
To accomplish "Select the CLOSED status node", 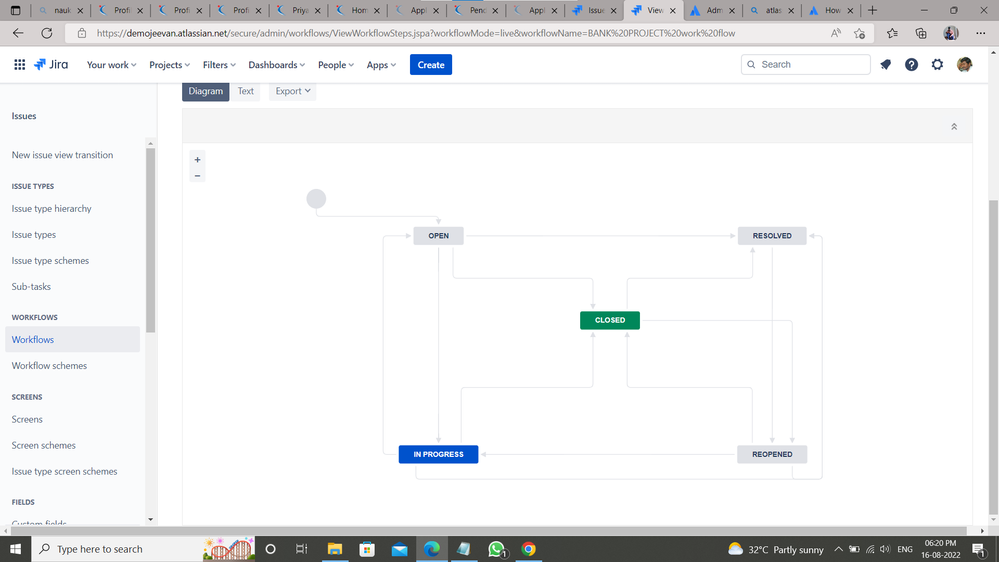I will [x=610, y=320].
